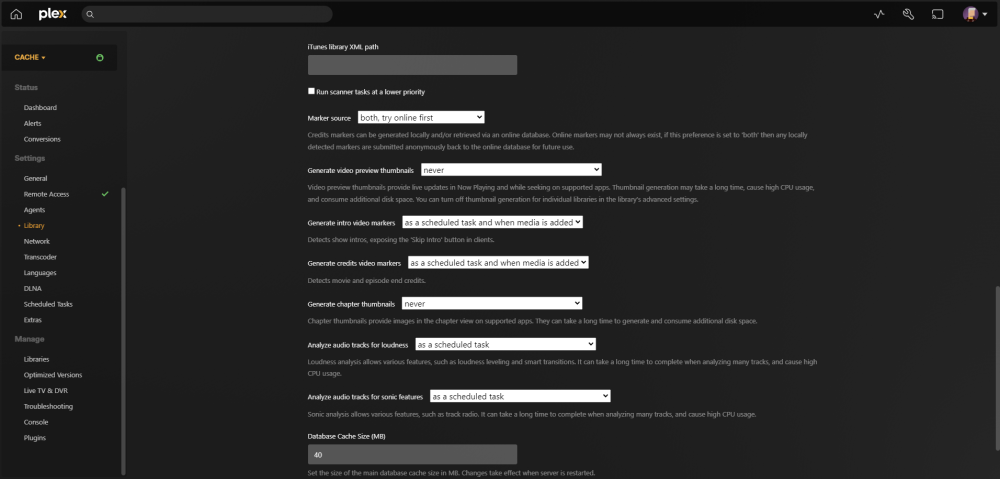Open Generate chapter thumbnails dropdown
Viewport: 1000px width, 479px height.
coord(492,303)
